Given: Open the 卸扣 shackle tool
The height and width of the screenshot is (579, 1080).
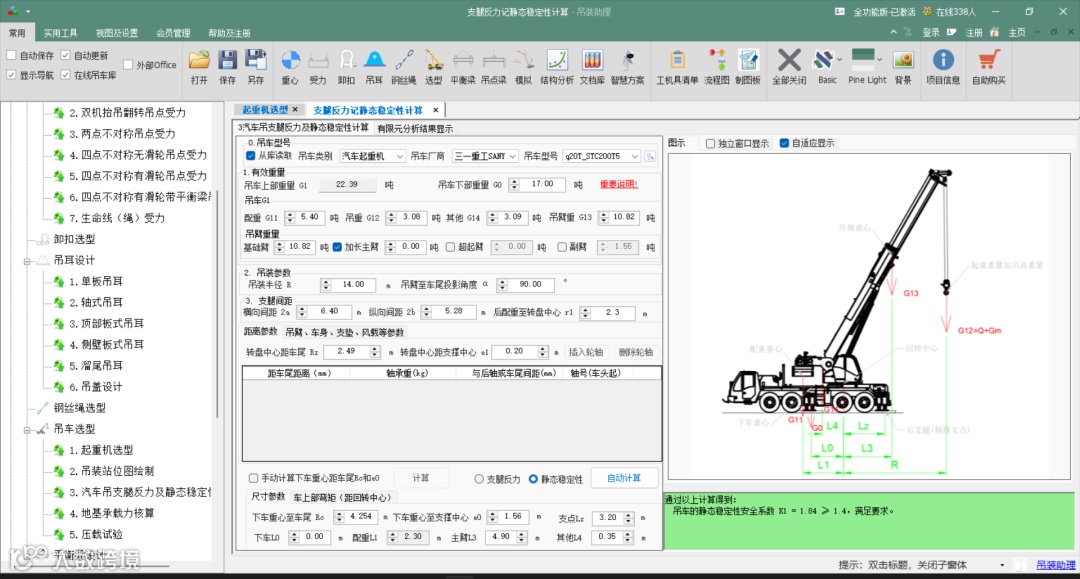Looking at the screenshot, I should pos(346,67).
